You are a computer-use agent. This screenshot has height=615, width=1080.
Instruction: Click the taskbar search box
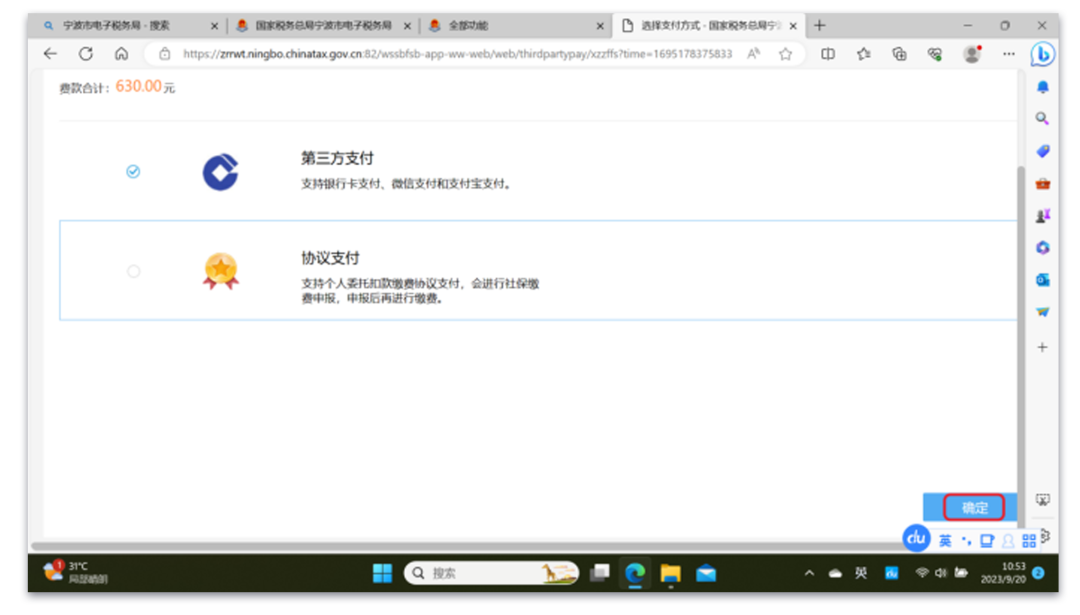[x=492, y=573]
